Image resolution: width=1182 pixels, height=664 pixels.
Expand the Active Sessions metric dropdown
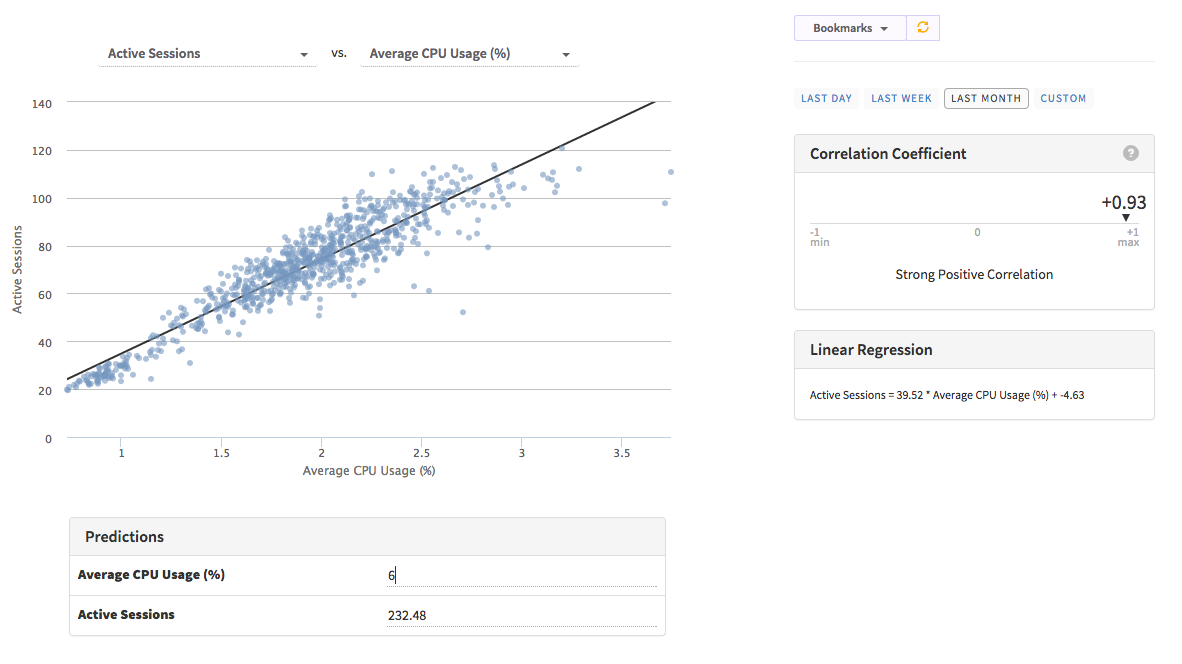[x=208, y=54]
